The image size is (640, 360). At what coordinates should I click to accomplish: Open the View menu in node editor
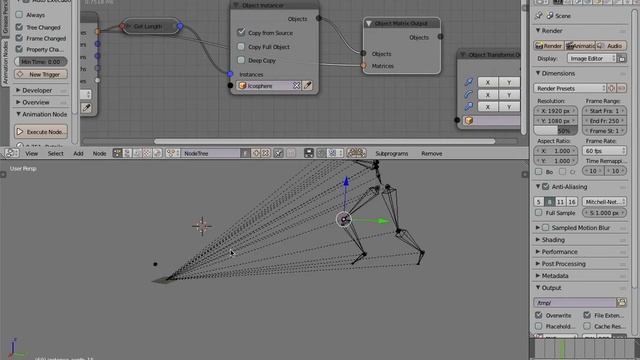tap(31, 153)
